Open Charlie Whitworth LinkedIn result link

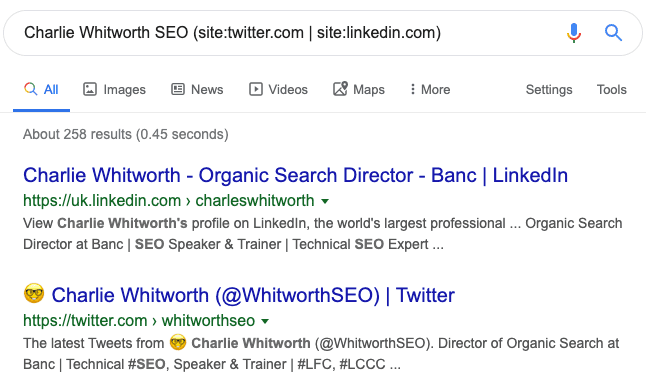pyautogui.click(x=295, y=175)
